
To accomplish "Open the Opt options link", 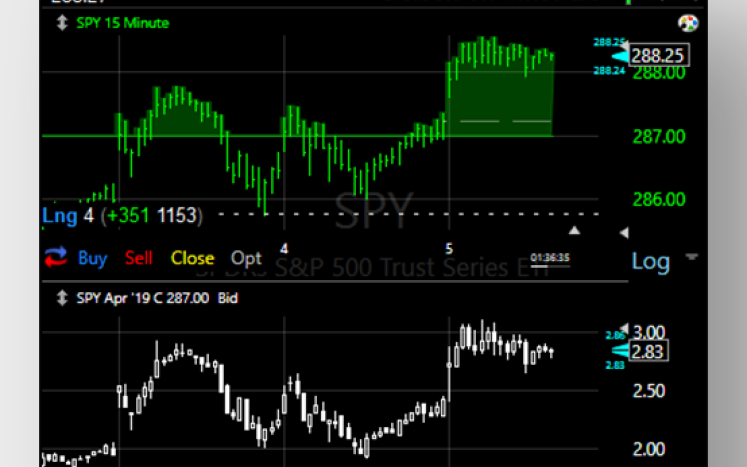I will click(x=246, y=258).
